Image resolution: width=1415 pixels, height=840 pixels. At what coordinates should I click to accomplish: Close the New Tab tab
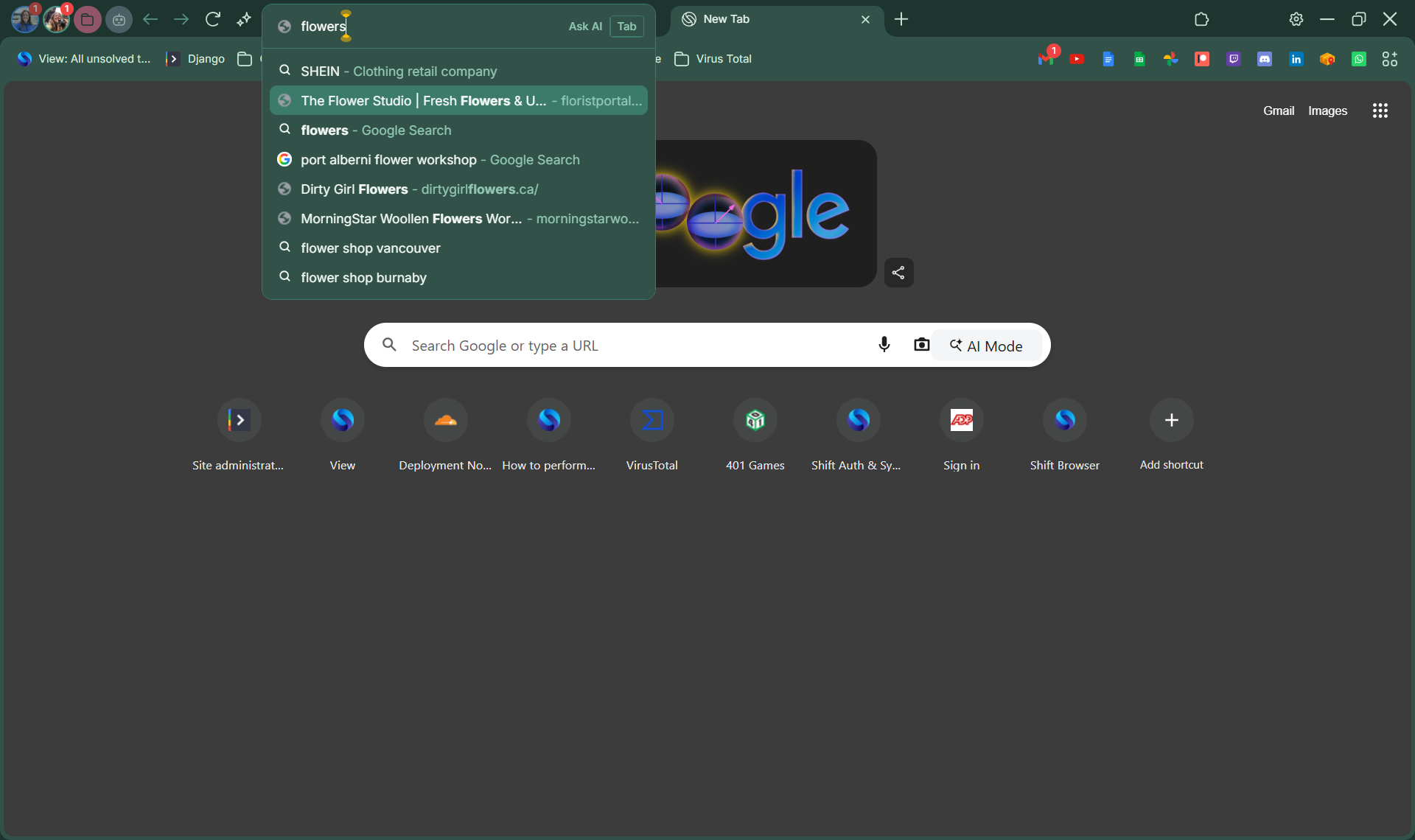point(865,19)
